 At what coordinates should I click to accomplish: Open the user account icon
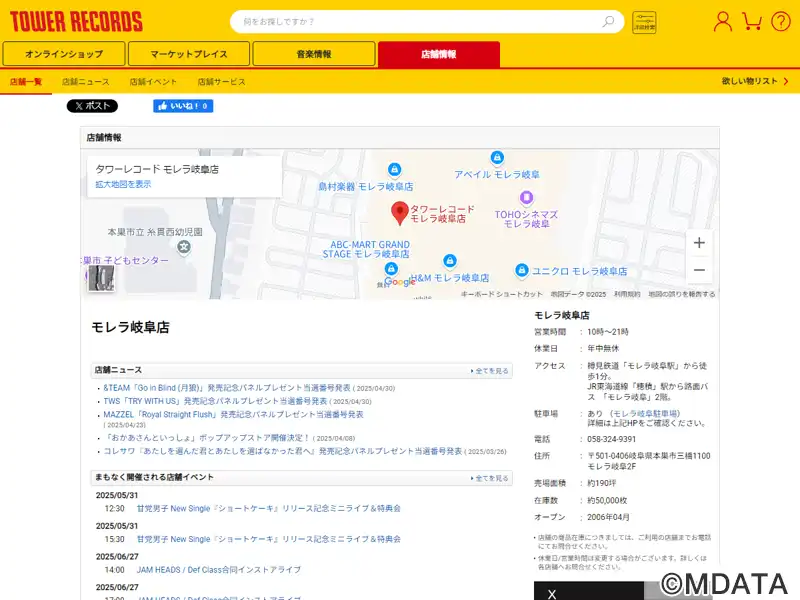coord(722,21)
